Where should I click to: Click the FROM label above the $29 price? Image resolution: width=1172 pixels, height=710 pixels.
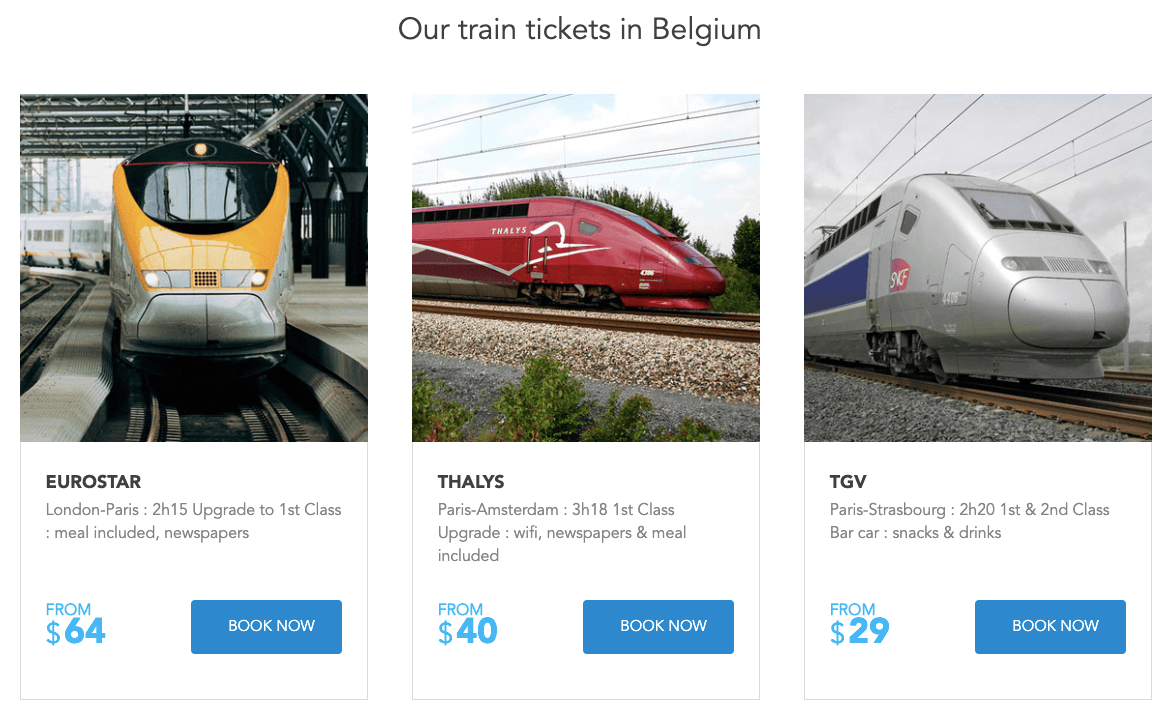pos(852,609)
